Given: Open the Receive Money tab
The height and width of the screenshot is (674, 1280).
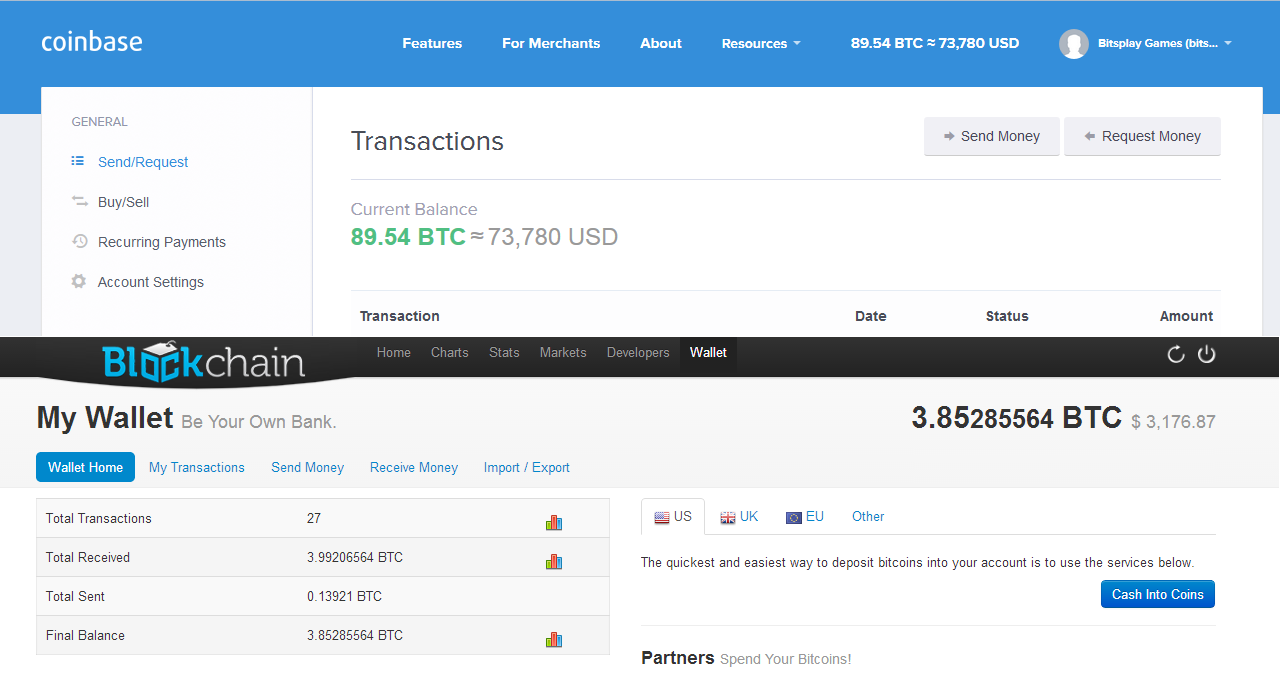Looking at the screenshot, I should pos(414,467).
